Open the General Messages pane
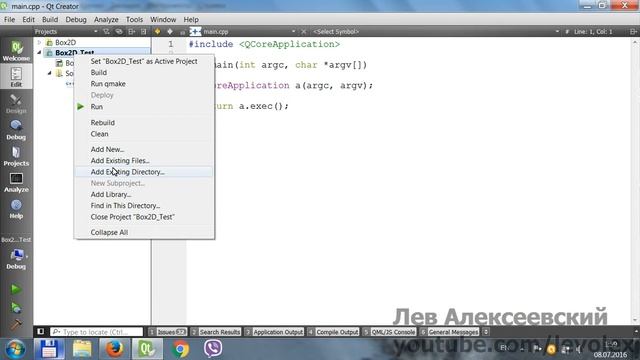The height and width of the screenshot is (360, 640). pos(449,332)
